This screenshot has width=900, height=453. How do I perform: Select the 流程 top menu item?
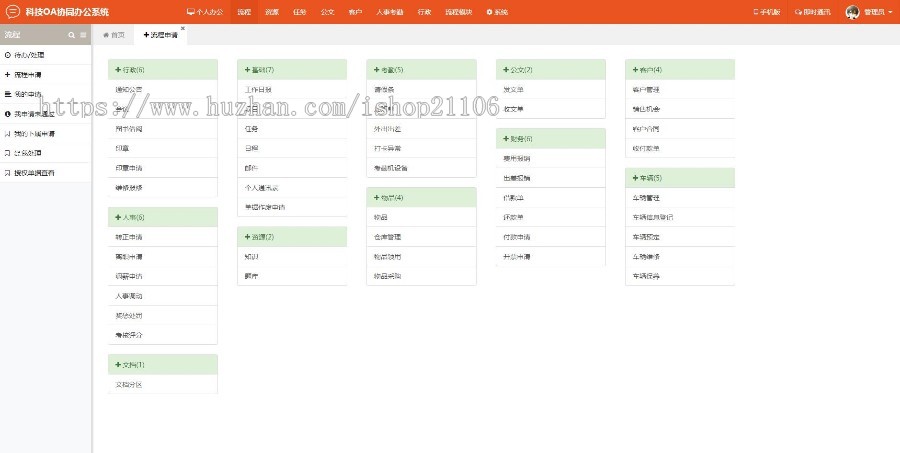click(245, 11)
